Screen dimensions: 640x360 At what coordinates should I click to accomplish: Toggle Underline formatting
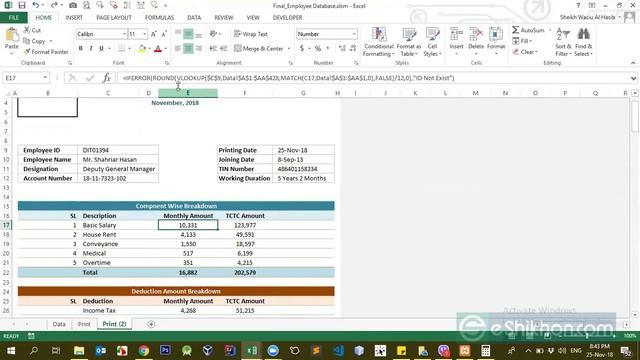[101, 49]
